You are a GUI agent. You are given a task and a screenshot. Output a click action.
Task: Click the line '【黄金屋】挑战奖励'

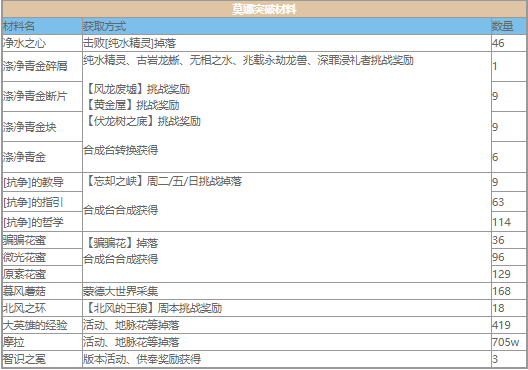point(131,105)
